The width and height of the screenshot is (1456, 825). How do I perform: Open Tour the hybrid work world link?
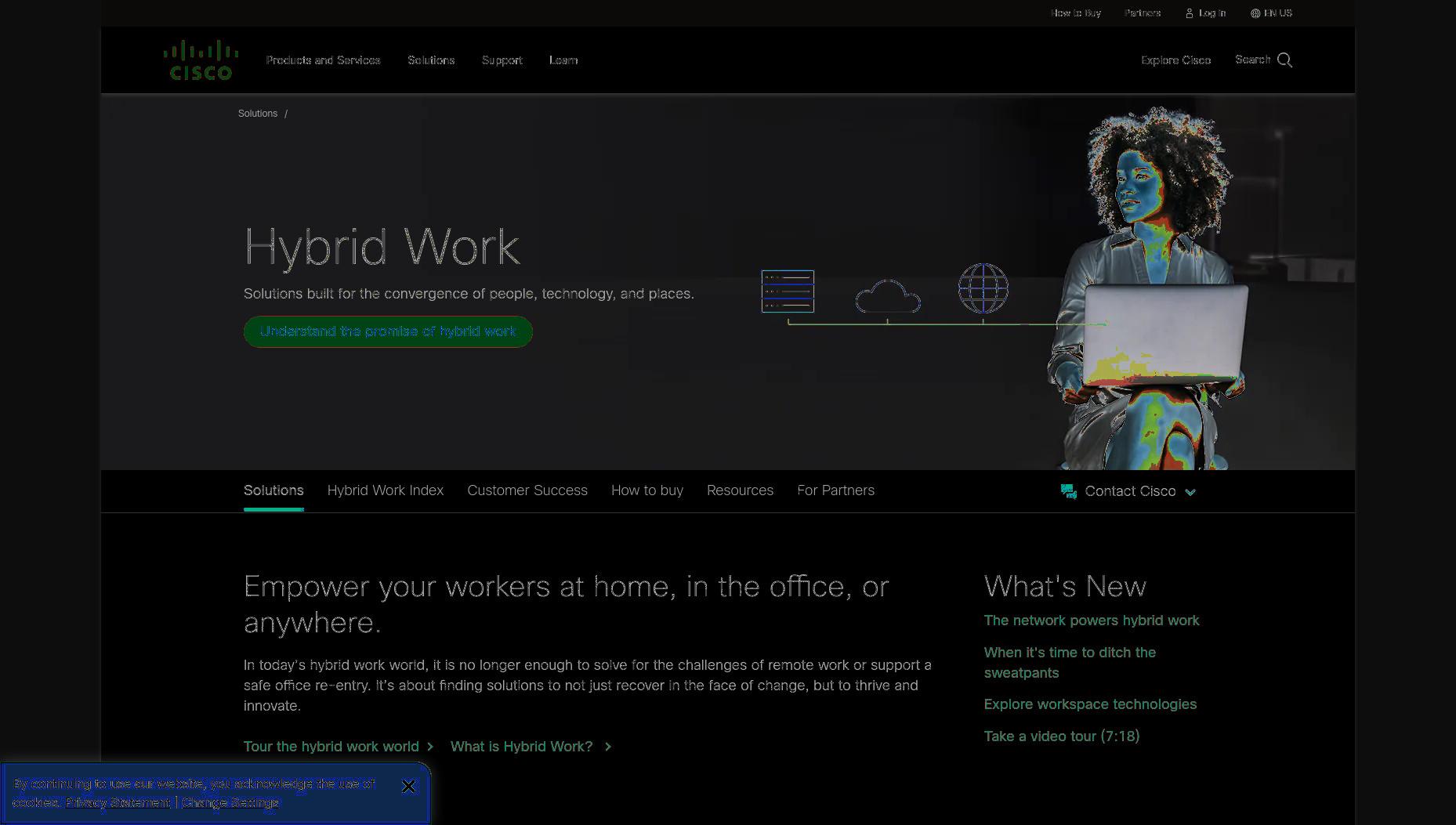[x=331, y=747]
